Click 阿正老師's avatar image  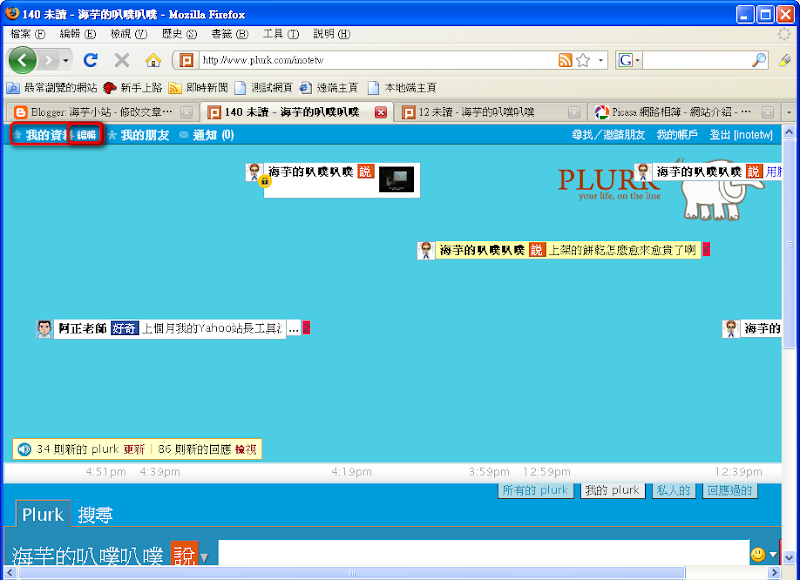tap(44, 329)
